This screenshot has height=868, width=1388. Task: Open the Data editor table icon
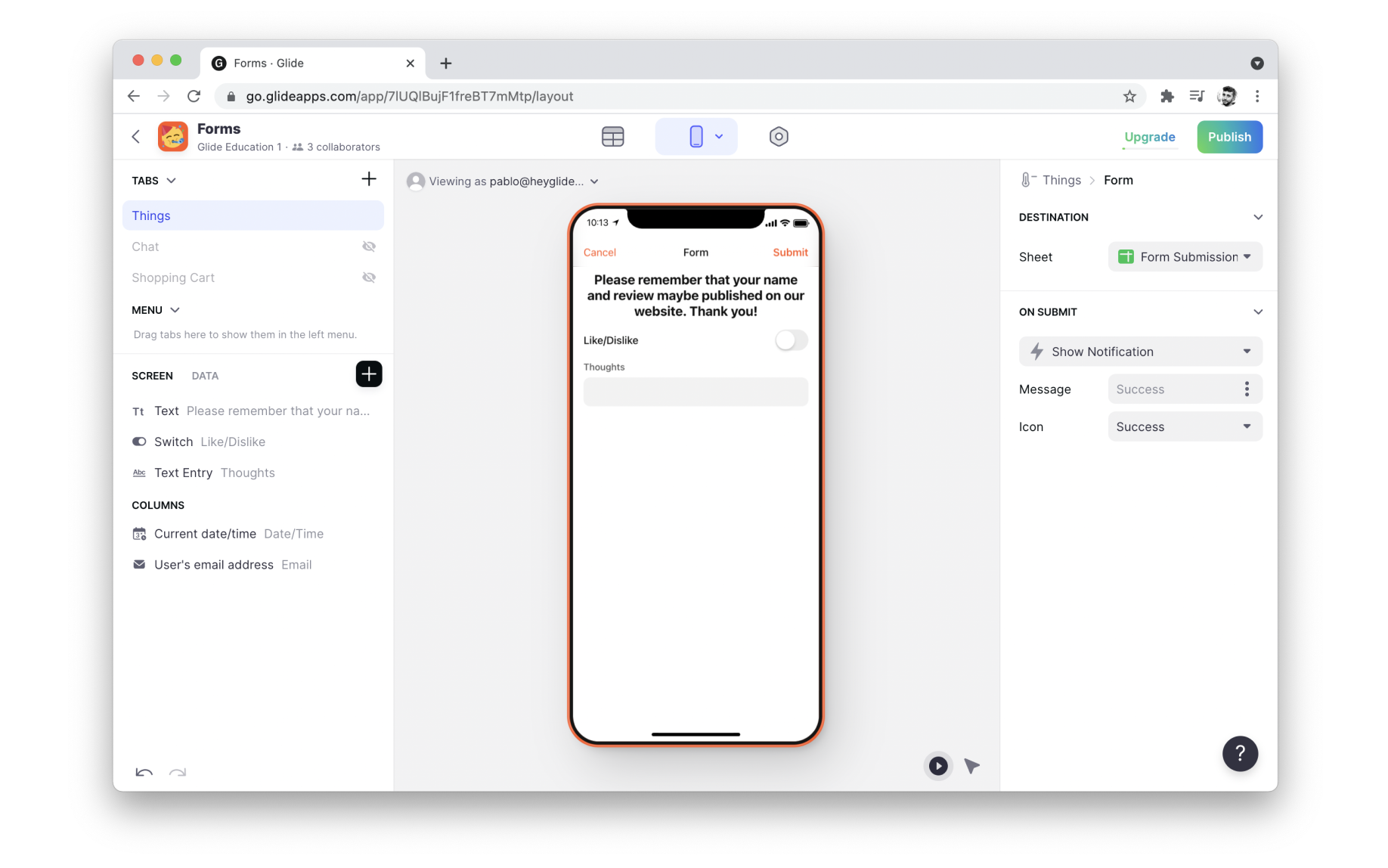pos(612,137)
